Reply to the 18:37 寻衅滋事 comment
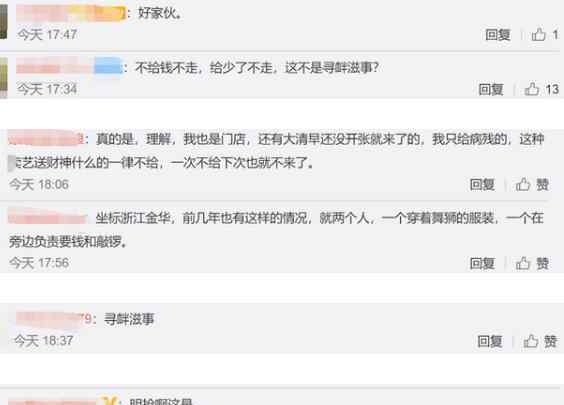The image size is (564, 405). click(490, 341)
